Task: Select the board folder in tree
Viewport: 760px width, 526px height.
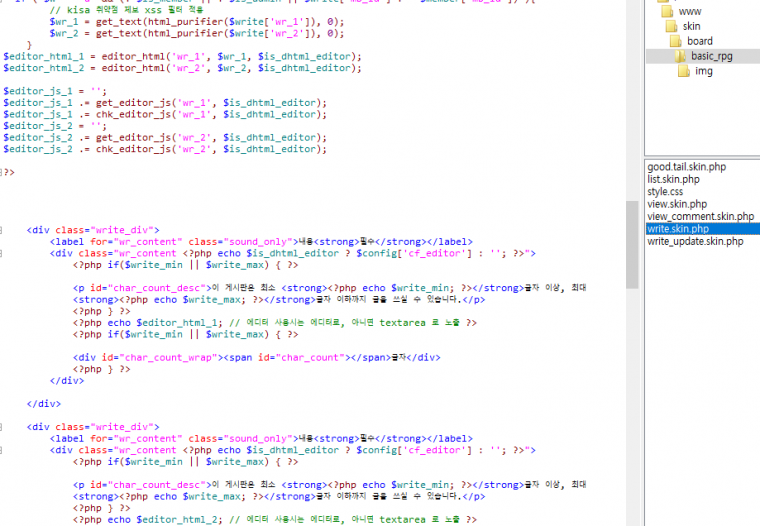Action: pyautogui.click(x=699, y=41)
